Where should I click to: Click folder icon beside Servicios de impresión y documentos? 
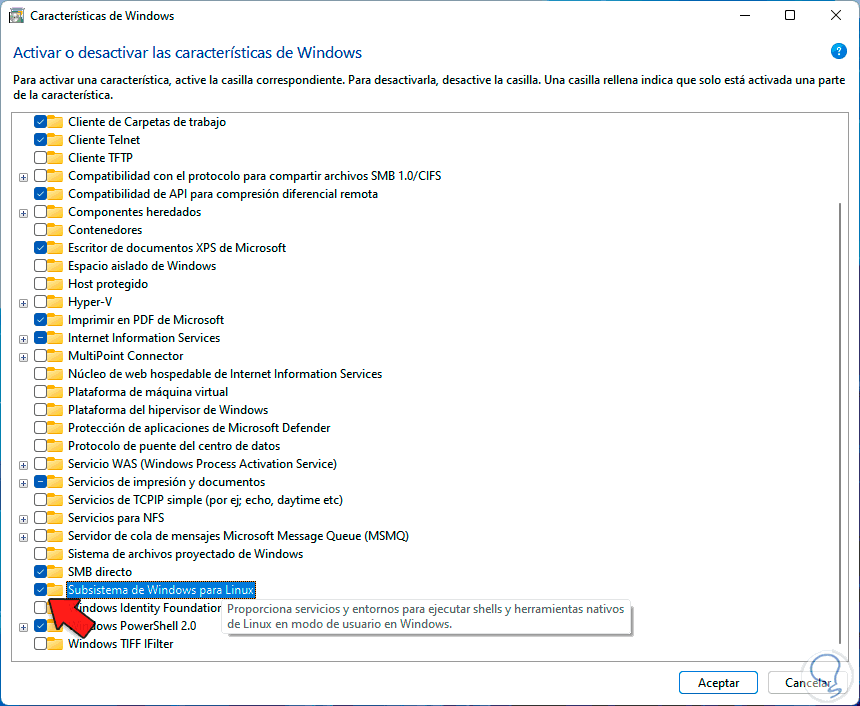pyautogui.click(x=55, y=482)
